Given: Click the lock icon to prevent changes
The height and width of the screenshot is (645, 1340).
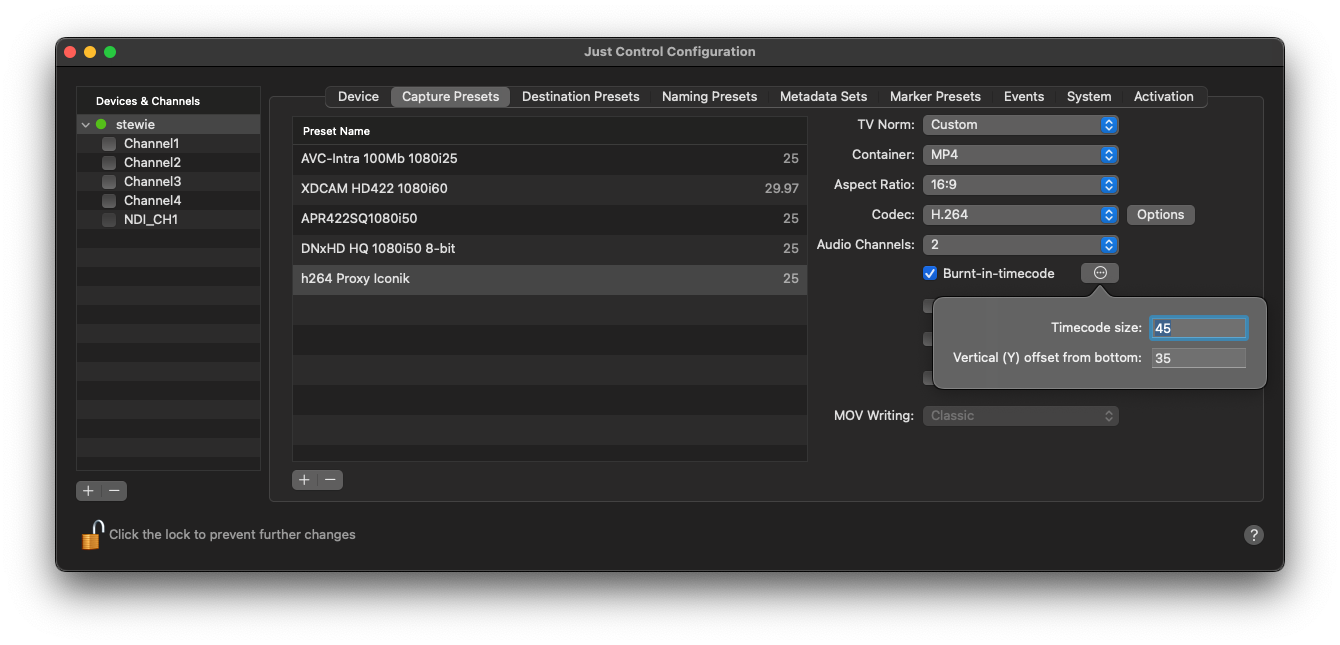Looking at the screenshot, I should 92,535.
